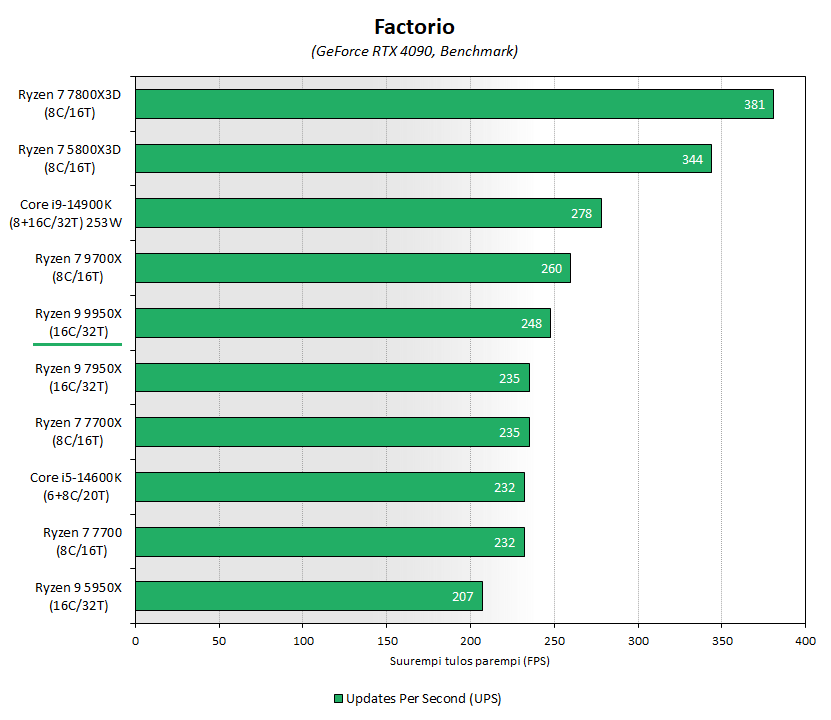The width and height of the screenshot is (831, 720).
Task: Click the green legend swatch for UPS
Action: coord(338,699)
